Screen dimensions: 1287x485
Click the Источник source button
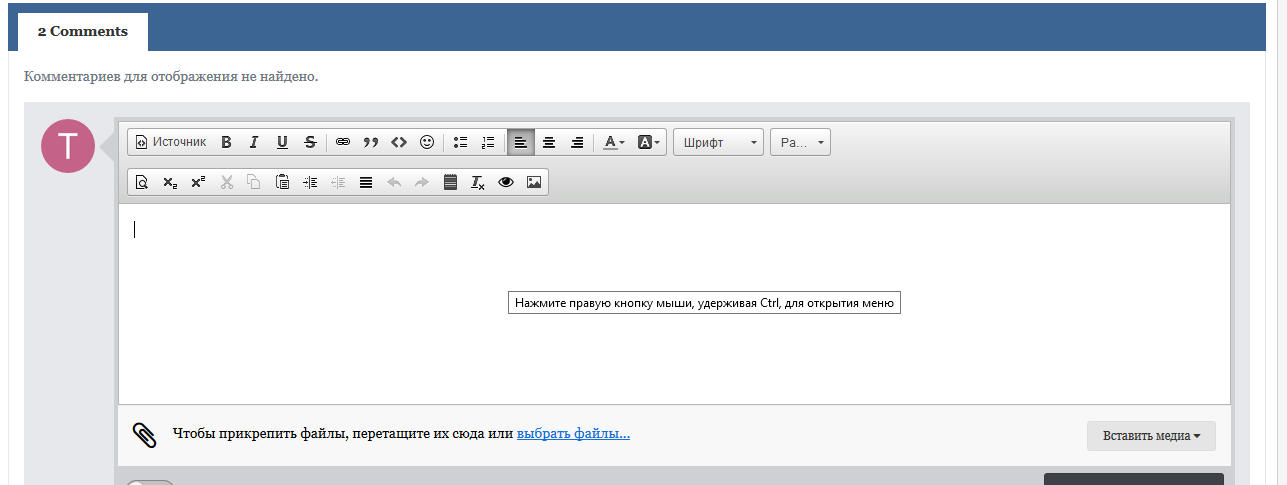coord(170,142)
